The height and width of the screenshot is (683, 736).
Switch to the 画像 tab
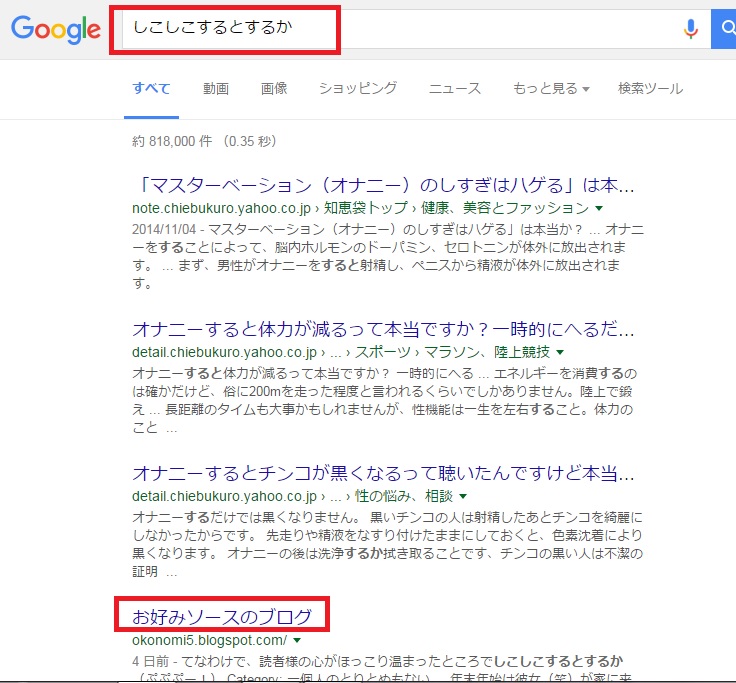tap(274, 88)
